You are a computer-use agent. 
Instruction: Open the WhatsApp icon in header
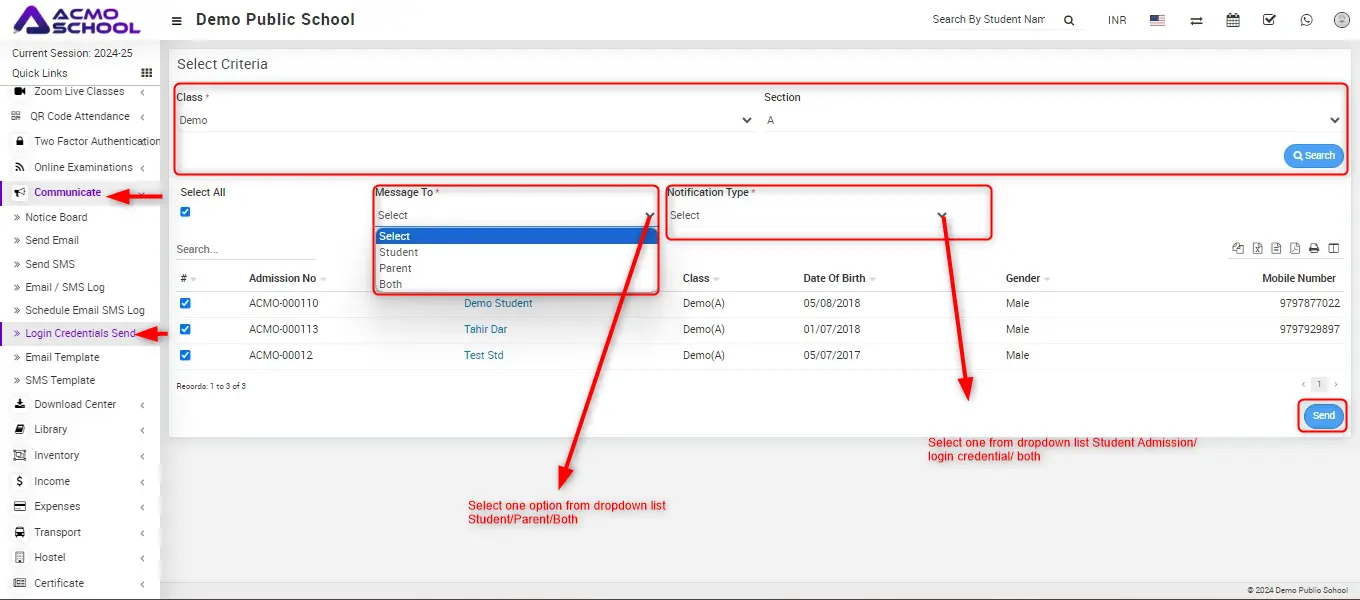[x=1306, y=20]
